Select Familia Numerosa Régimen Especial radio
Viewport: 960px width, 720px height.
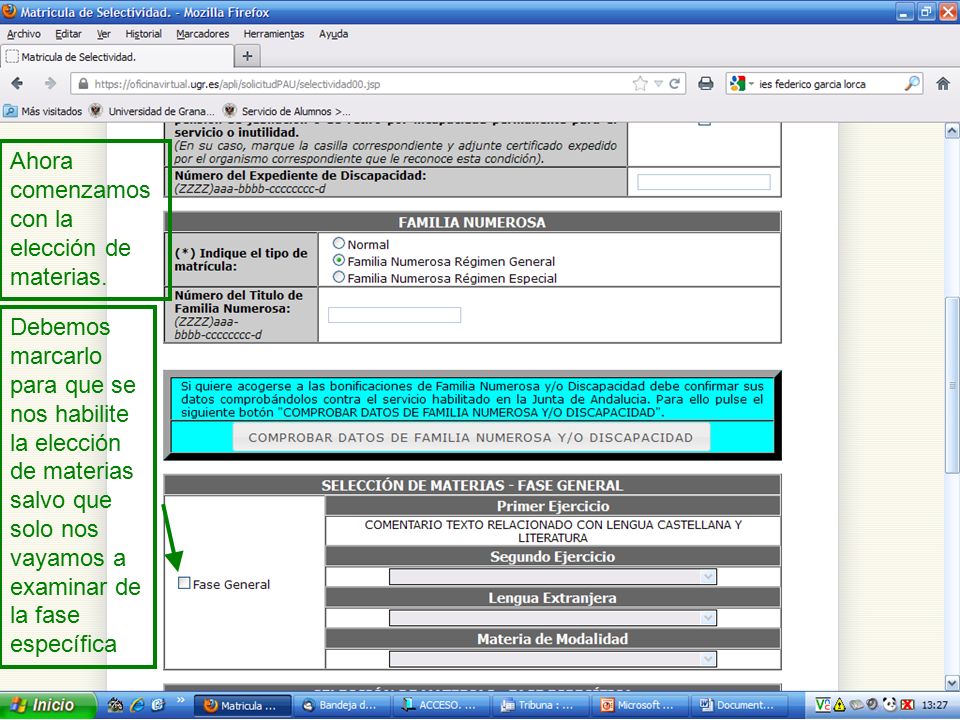coord(339,277)
